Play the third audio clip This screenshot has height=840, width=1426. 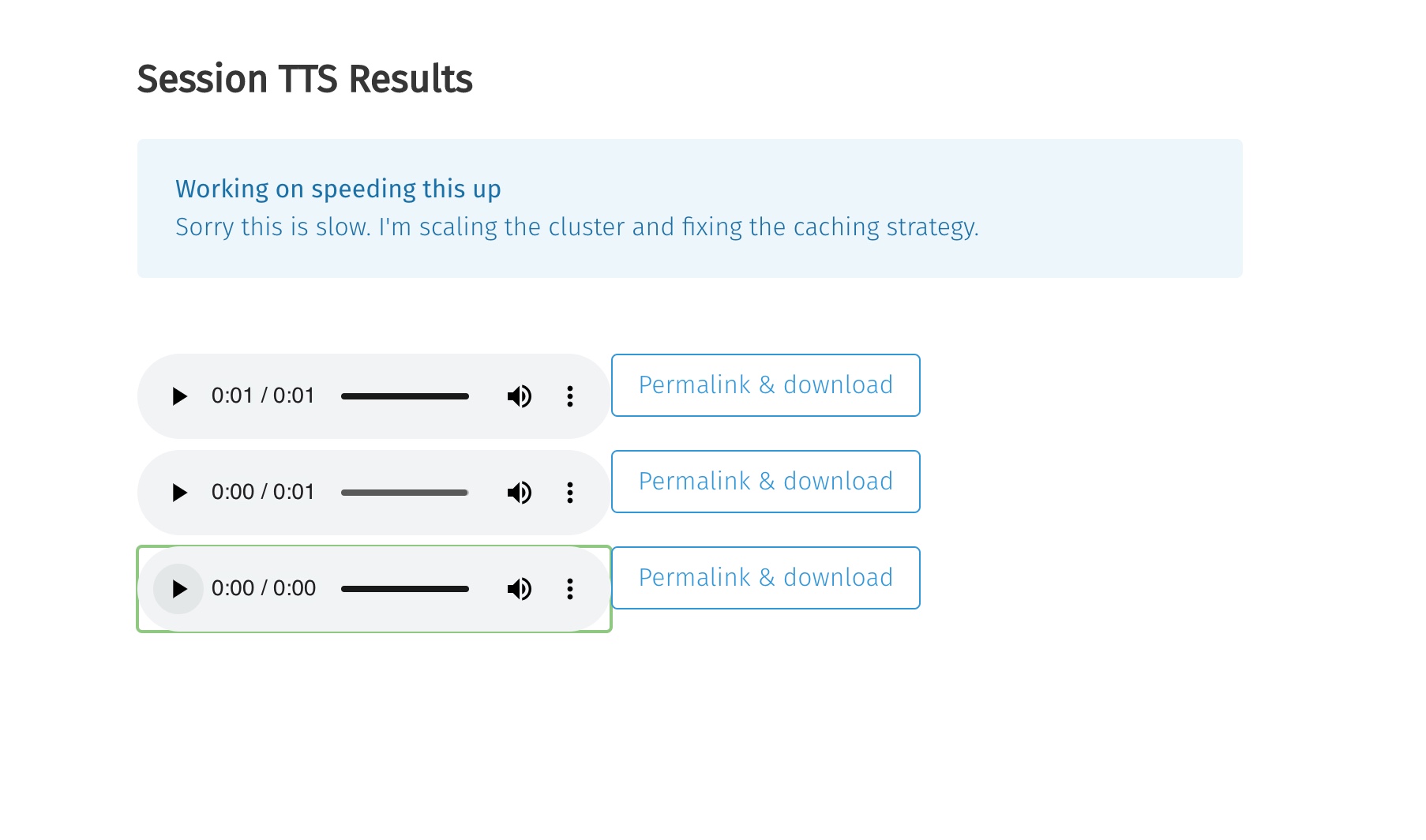pyautogui.click(x=179, y=589)
